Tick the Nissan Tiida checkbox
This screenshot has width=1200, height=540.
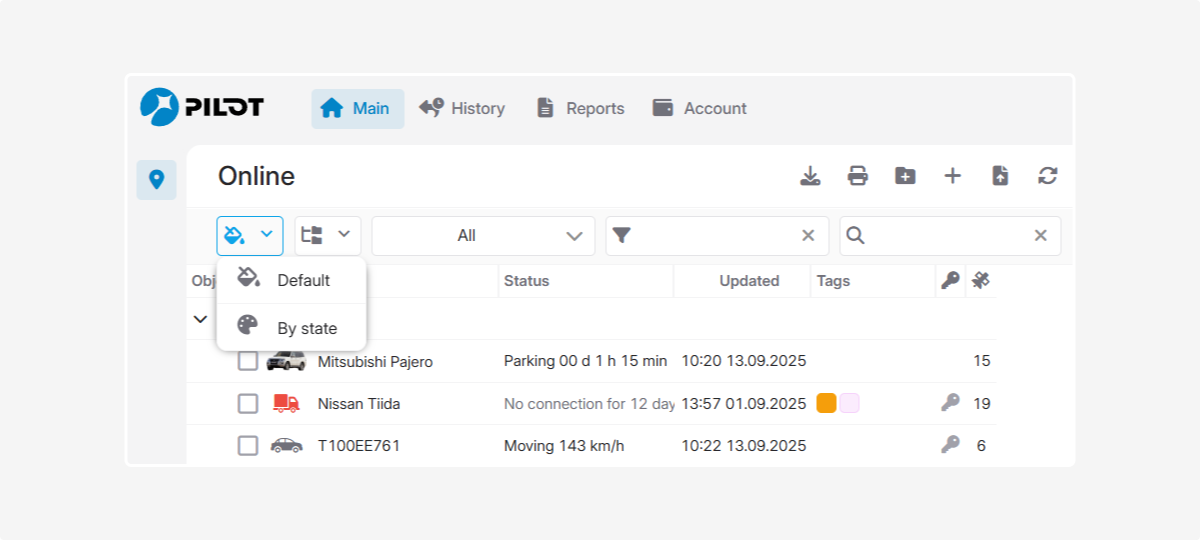click(x=248, y=404)
